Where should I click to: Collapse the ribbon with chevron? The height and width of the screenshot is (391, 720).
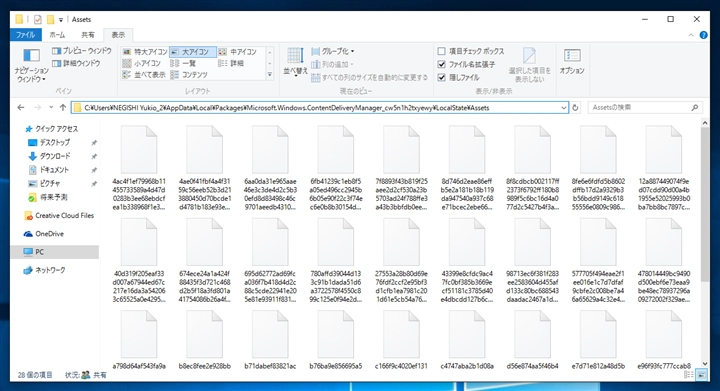coord(691,35)
